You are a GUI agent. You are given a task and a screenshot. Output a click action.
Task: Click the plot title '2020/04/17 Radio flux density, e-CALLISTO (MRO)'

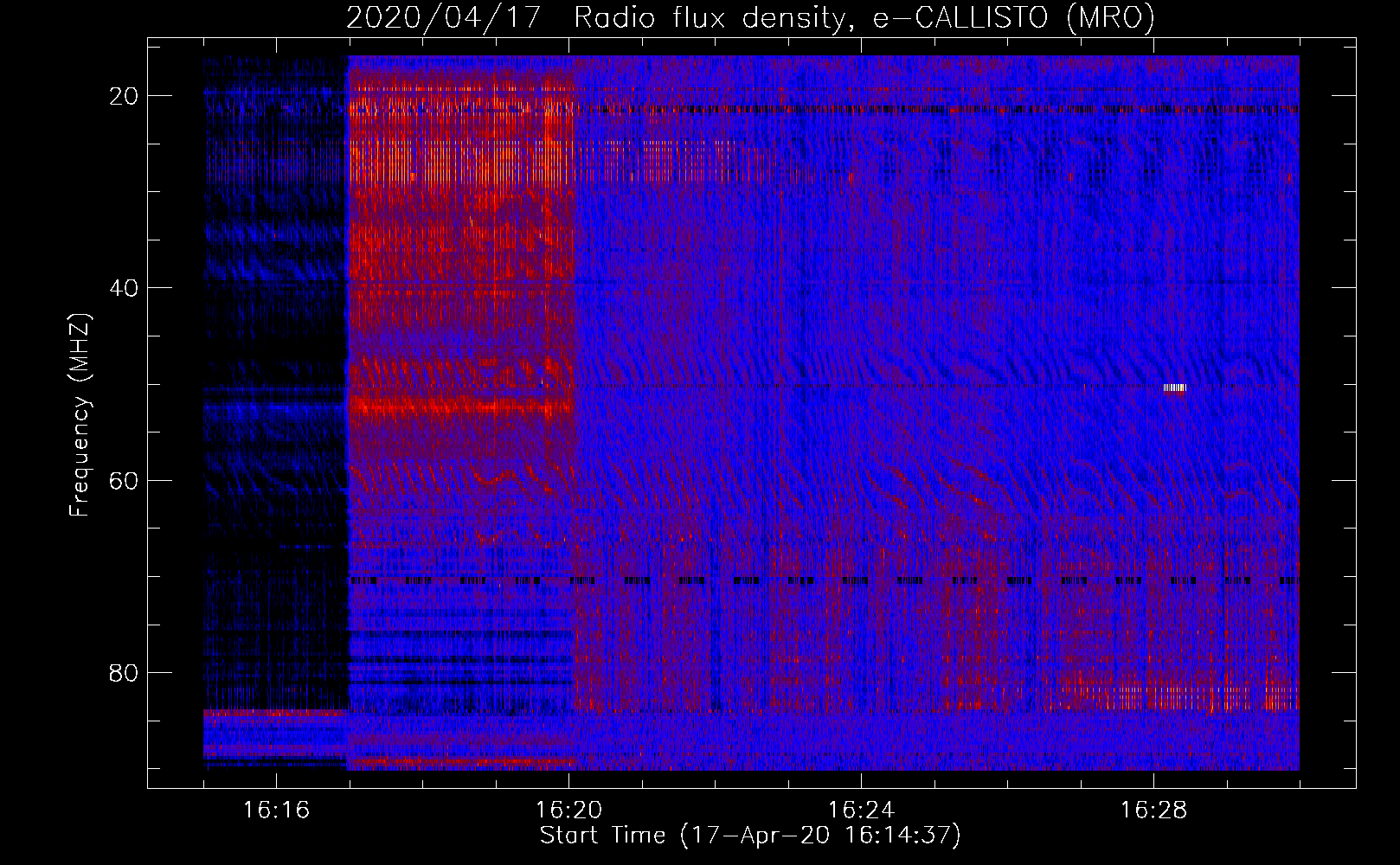(750, 17)
